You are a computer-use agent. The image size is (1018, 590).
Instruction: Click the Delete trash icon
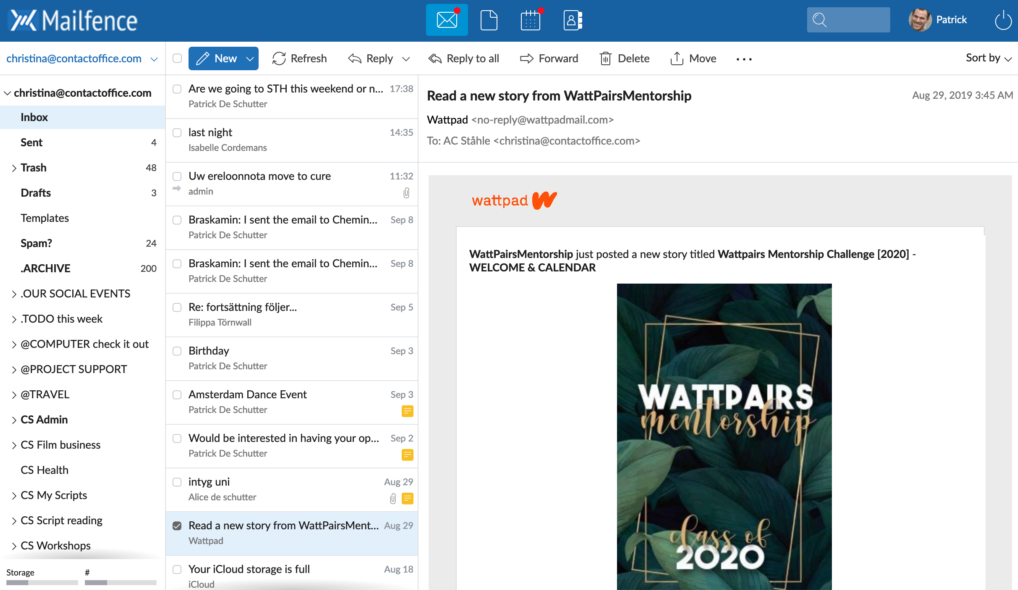pos(605,58)
